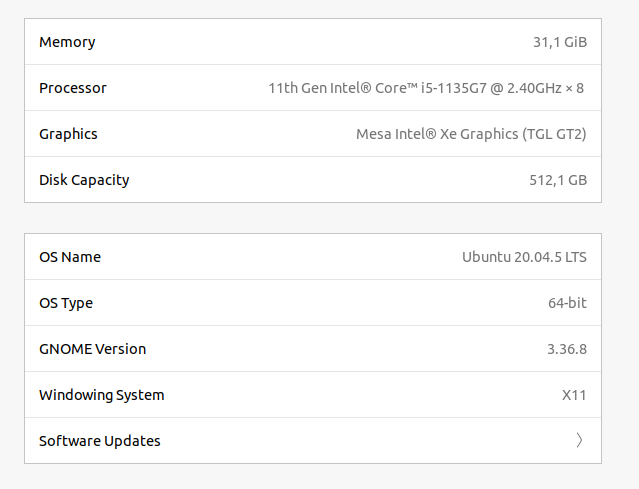This screenshot has width=639, height=489.
Task: Select the X11 windowing system value
Action: 574,395
